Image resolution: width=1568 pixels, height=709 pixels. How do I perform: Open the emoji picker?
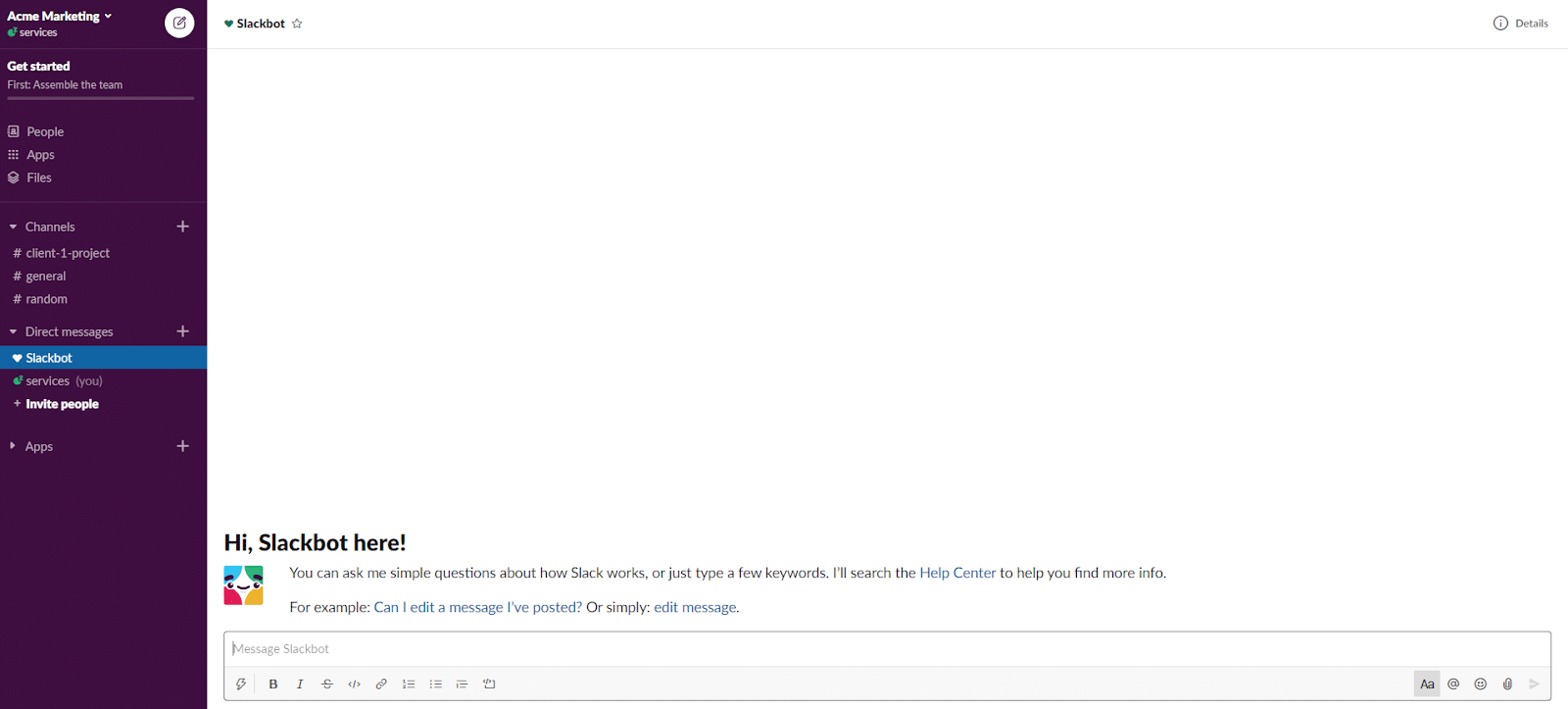(1481, 684)
